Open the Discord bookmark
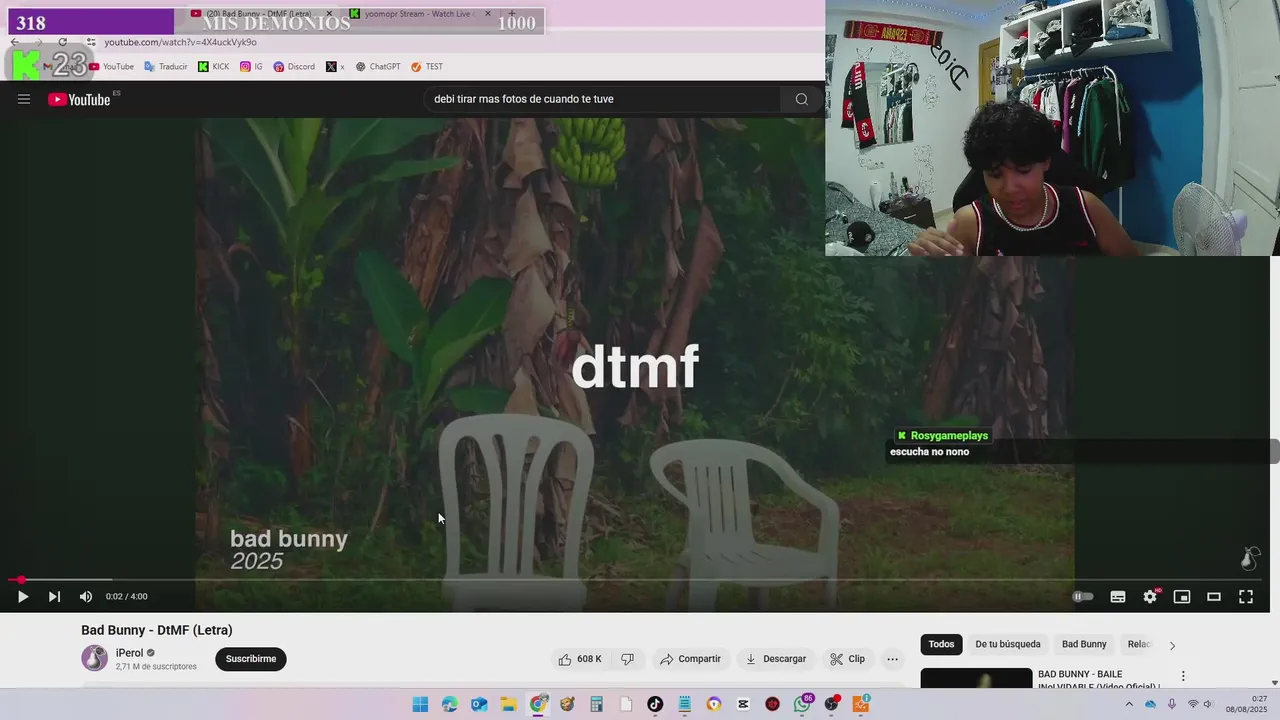The image size is (1280, 720). coord(294,67)
